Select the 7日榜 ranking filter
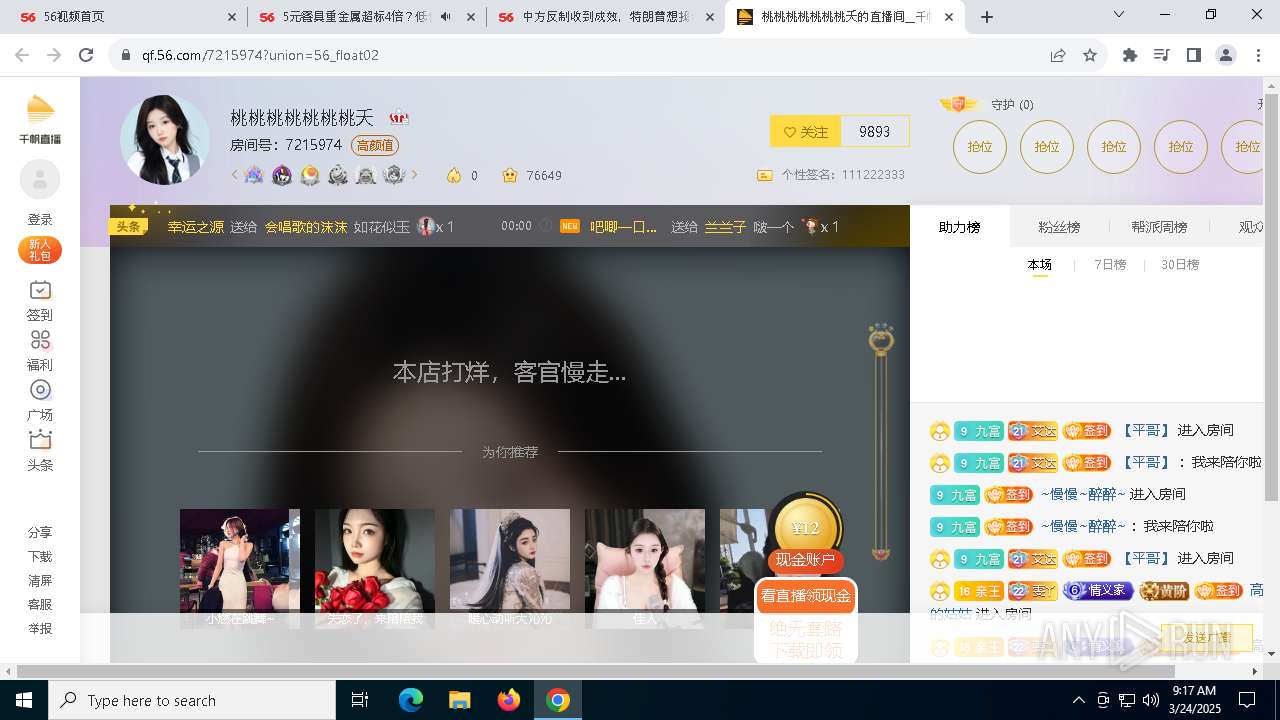This screenshot has height=720, width=1280. pyautogui.click(x=1110, y=265)
